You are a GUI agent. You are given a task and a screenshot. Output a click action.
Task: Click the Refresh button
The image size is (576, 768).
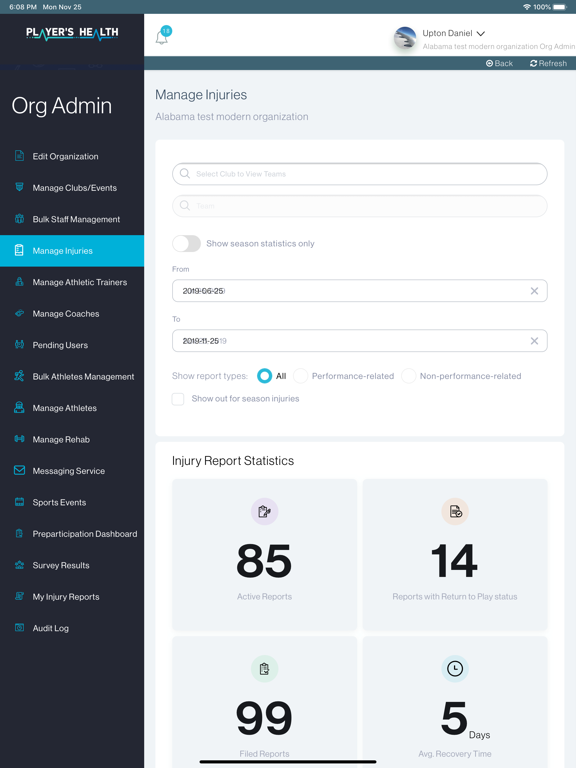(x=548, y=63)
